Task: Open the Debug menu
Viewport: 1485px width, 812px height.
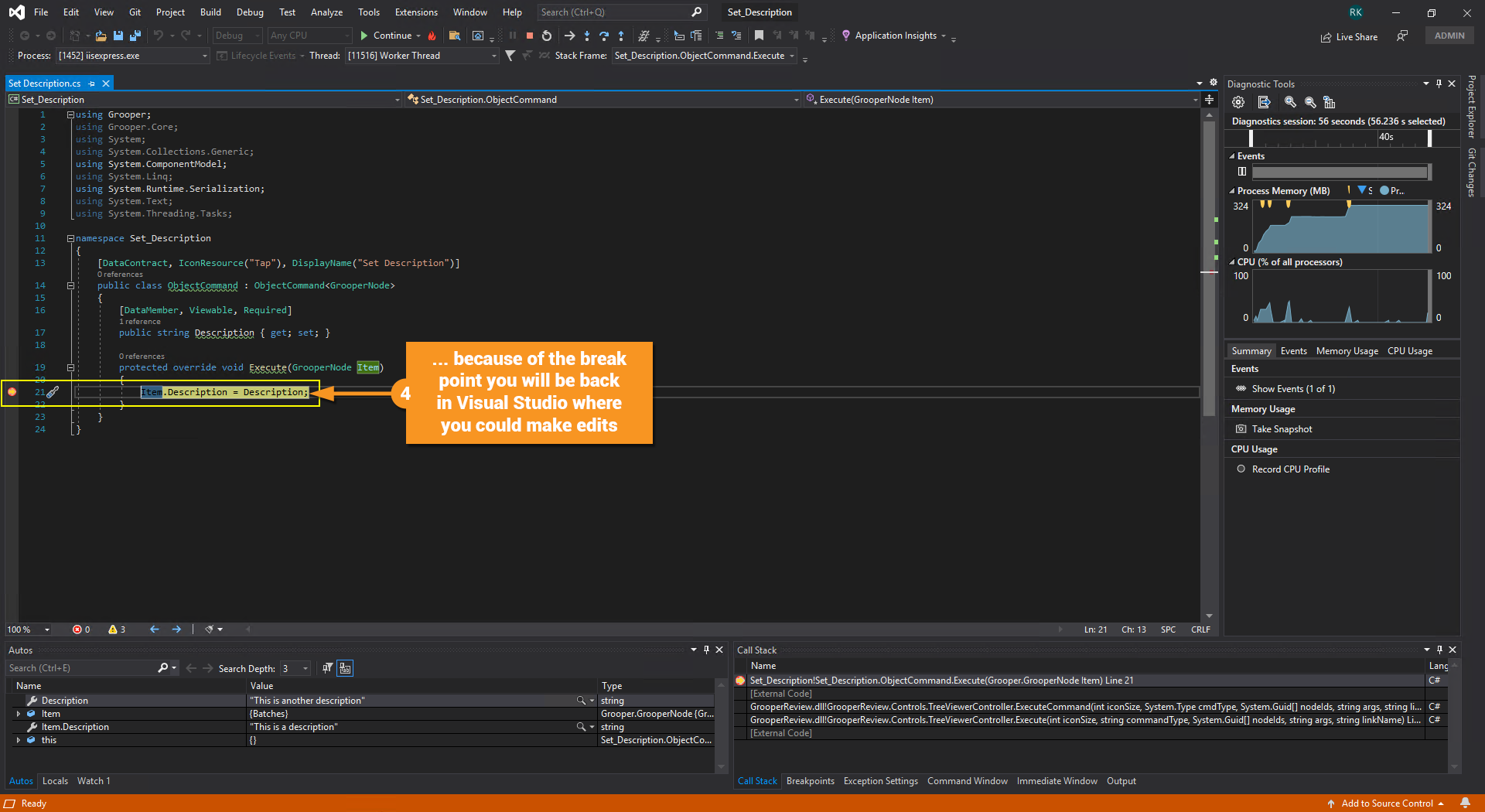Action: pyautogui.click(x=250, y=12)
